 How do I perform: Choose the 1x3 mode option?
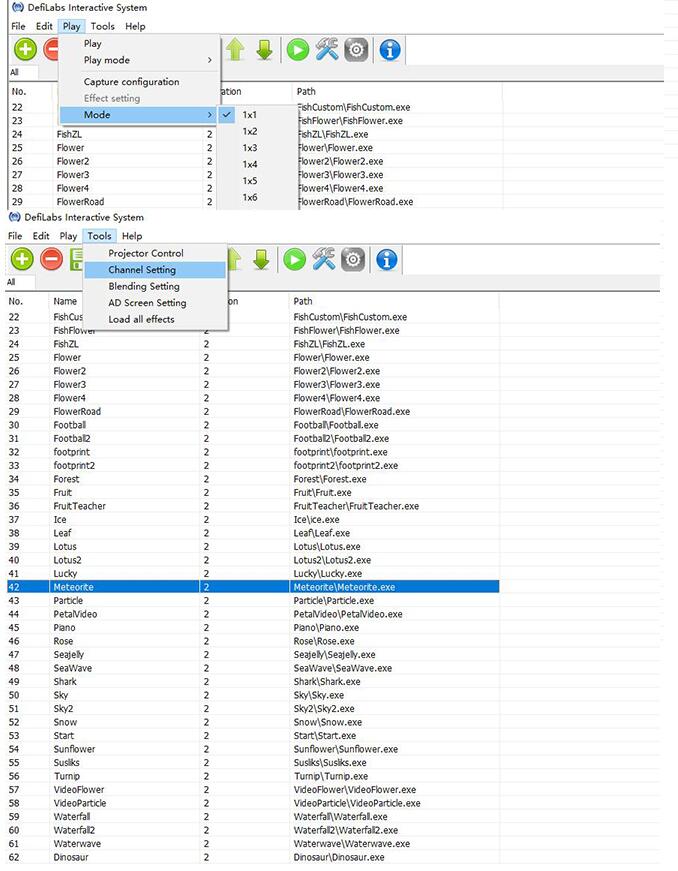(249, 148)
